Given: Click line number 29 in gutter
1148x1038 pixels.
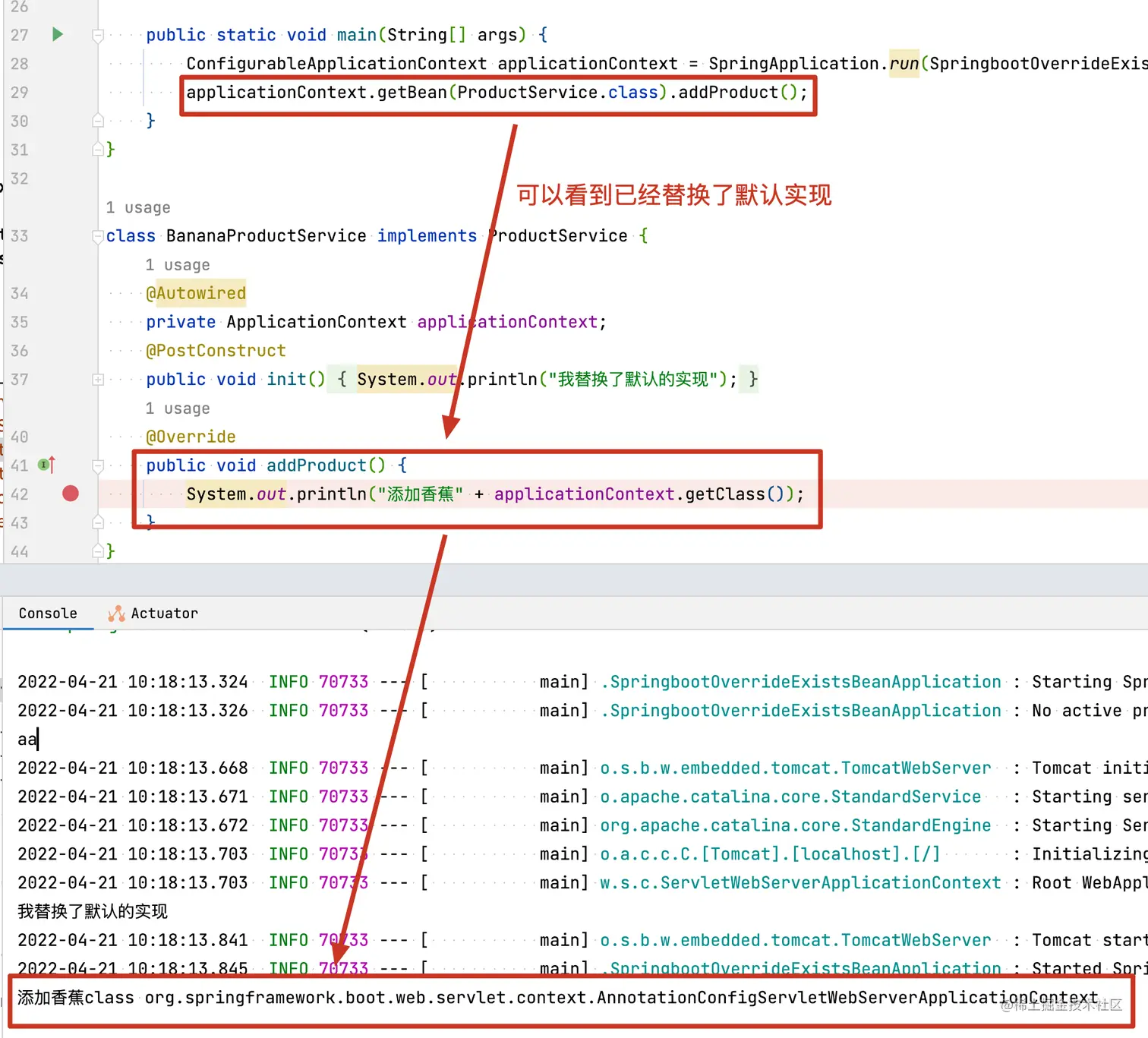Looking at the screenshot, I should point(20,92).
